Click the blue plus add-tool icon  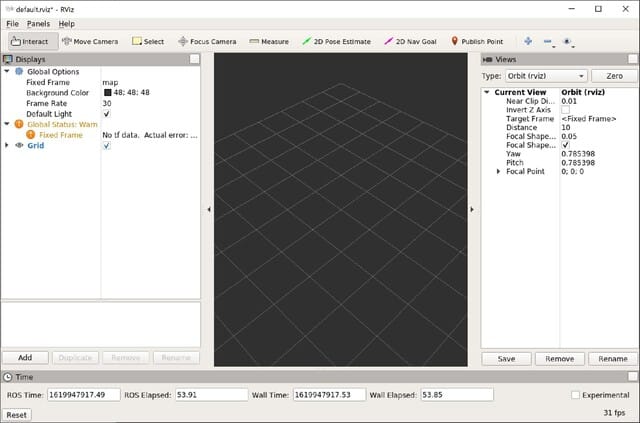tap(527, 41)
